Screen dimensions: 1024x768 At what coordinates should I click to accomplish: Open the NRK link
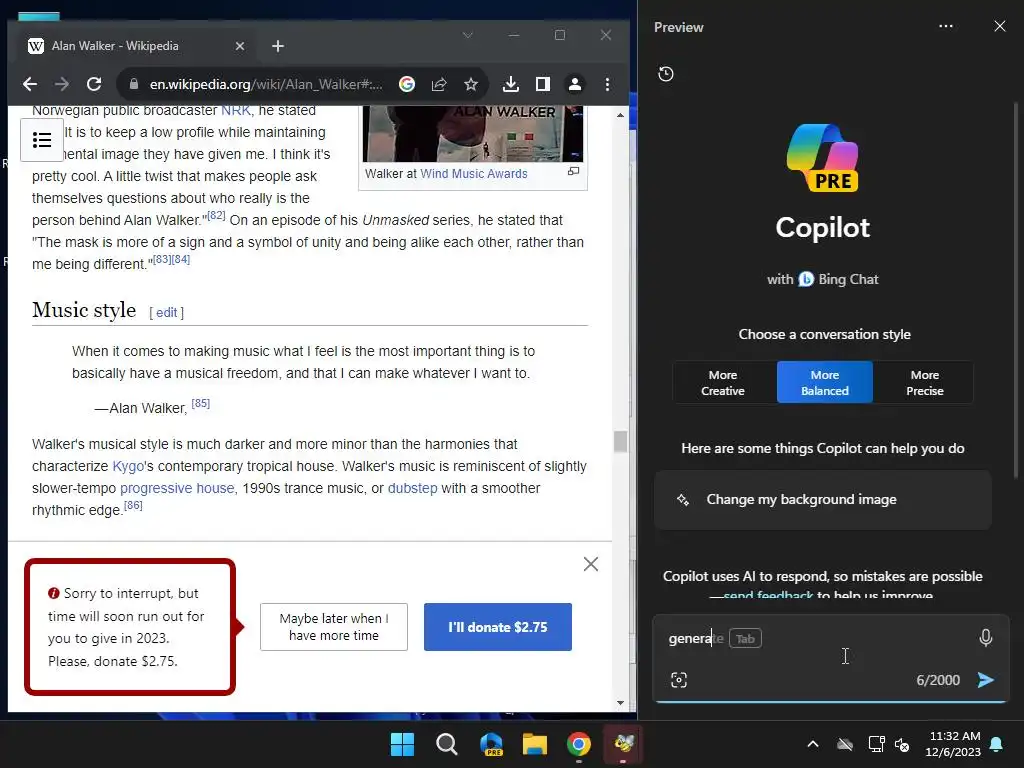click(x=235, y=110)
